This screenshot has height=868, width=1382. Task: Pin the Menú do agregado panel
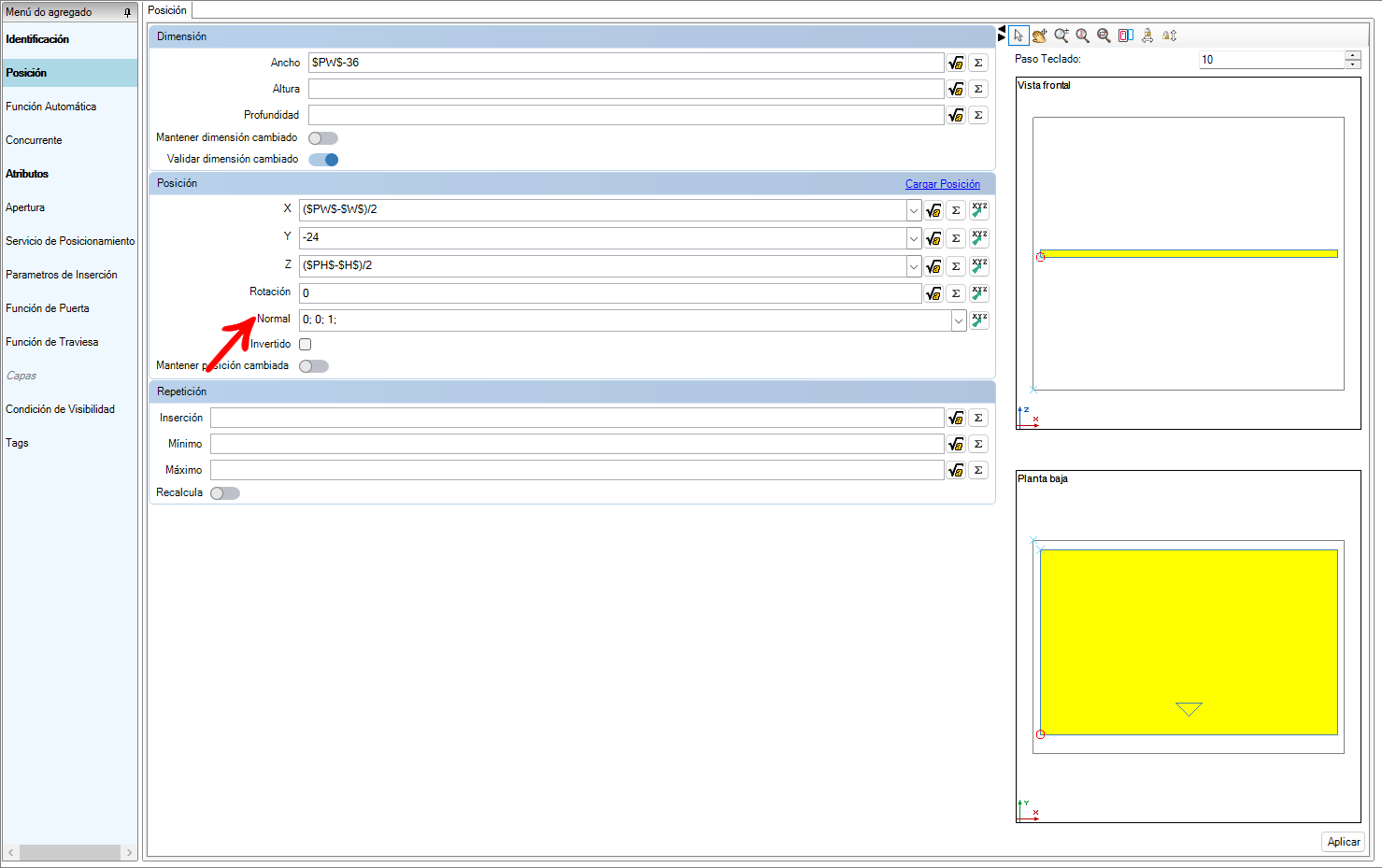[x=127, y=12]
